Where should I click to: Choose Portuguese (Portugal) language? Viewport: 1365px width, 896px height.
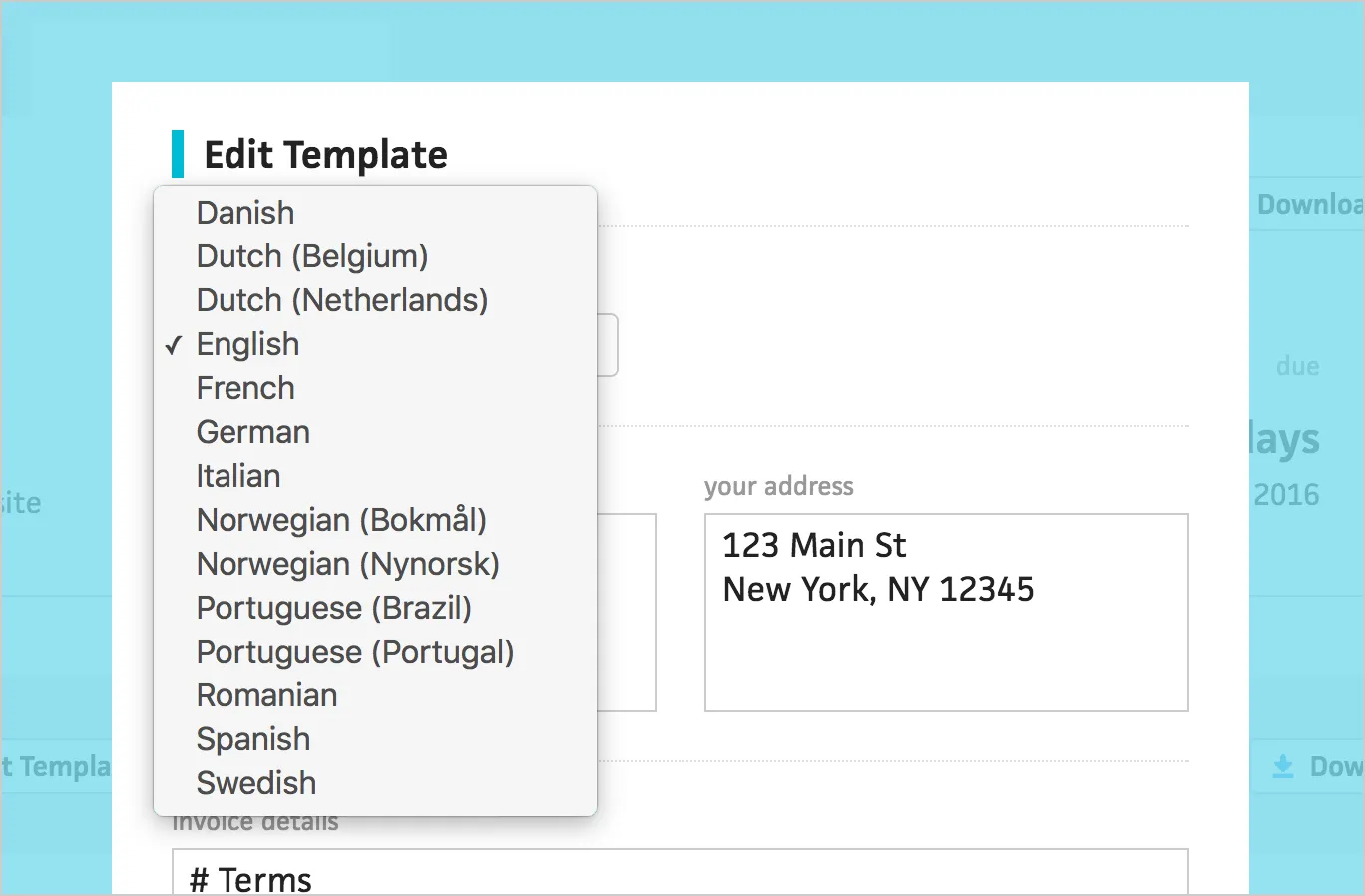pyautogui.click(x=354, y=652)
